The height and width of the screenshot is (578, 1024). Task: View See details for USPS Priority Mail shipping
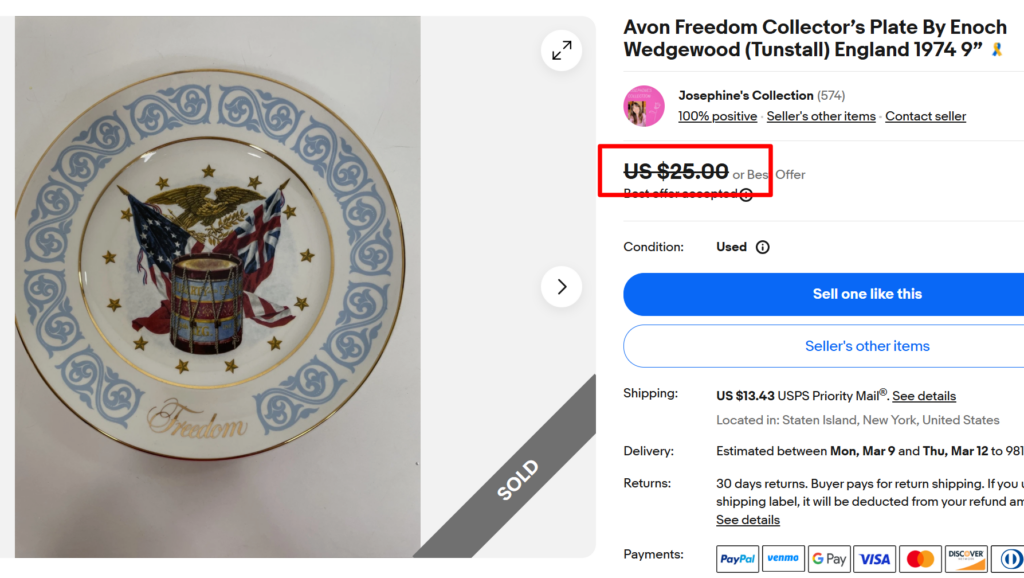923,396
